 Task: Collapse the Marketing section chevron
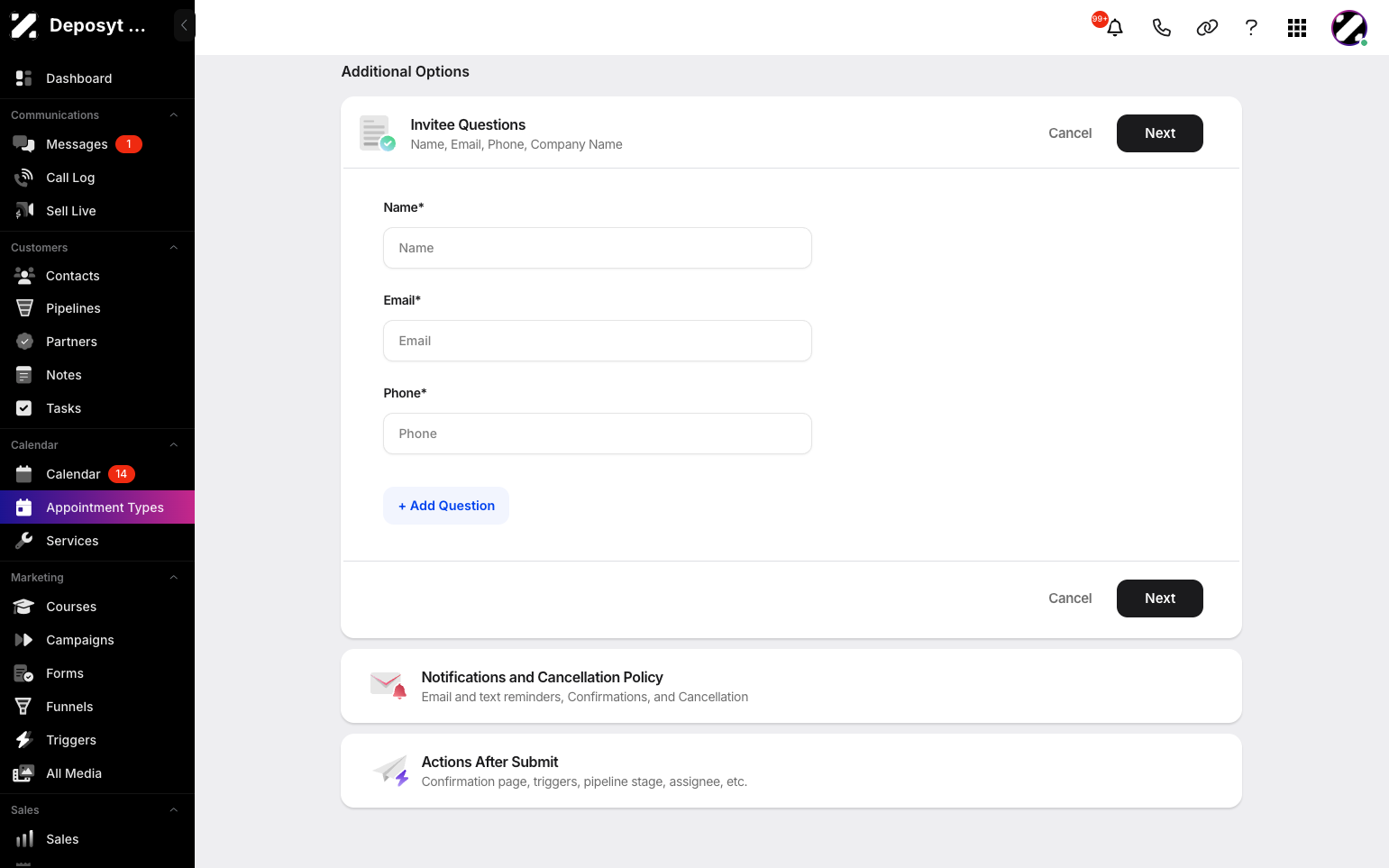tap(174, 578)
